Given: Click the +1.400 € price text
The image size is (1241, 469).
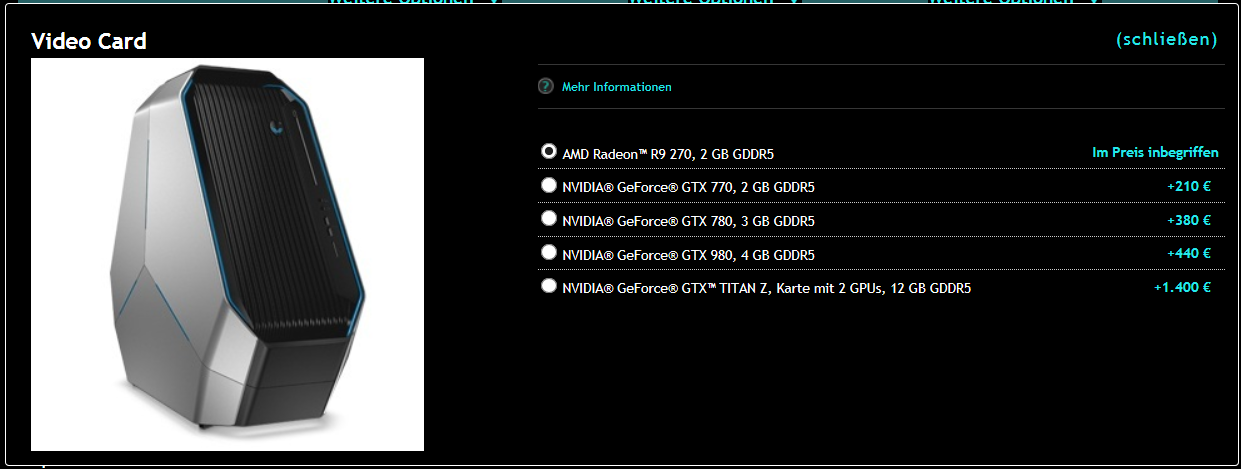Looking at the screenshot, I should [1182, 287].
